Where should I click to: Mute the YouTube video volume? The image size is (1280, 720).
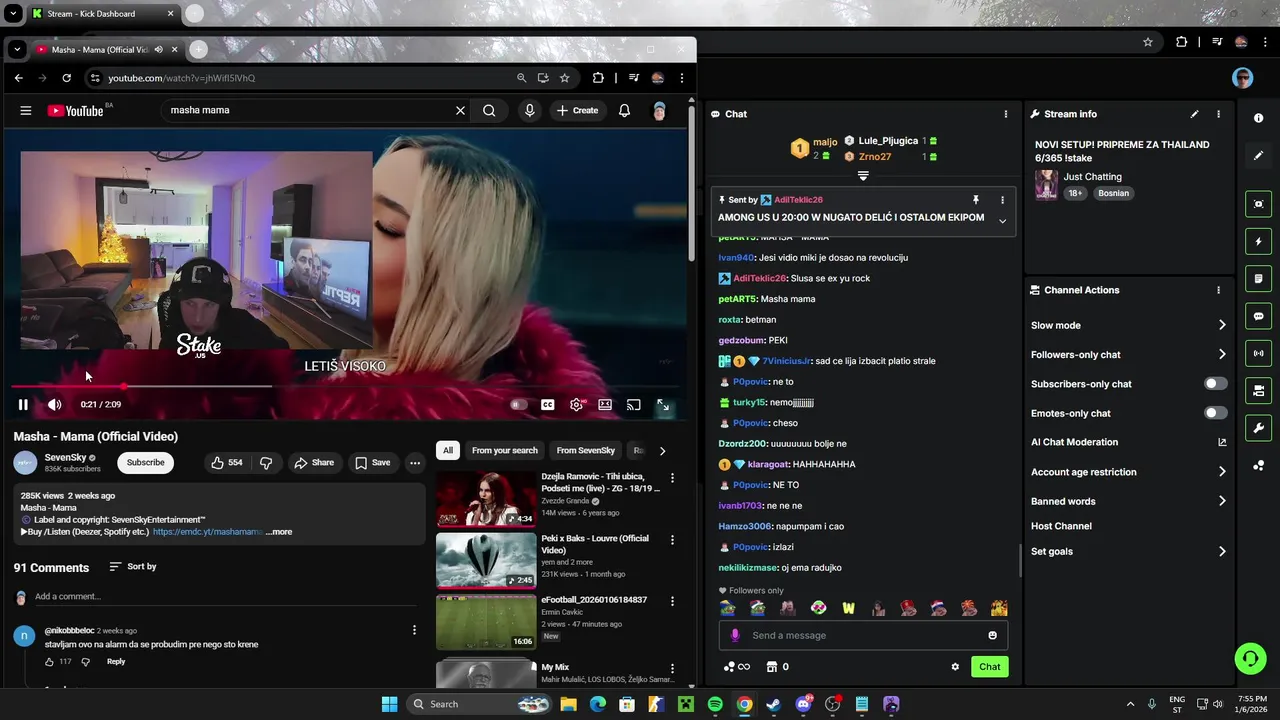(54, 405)
